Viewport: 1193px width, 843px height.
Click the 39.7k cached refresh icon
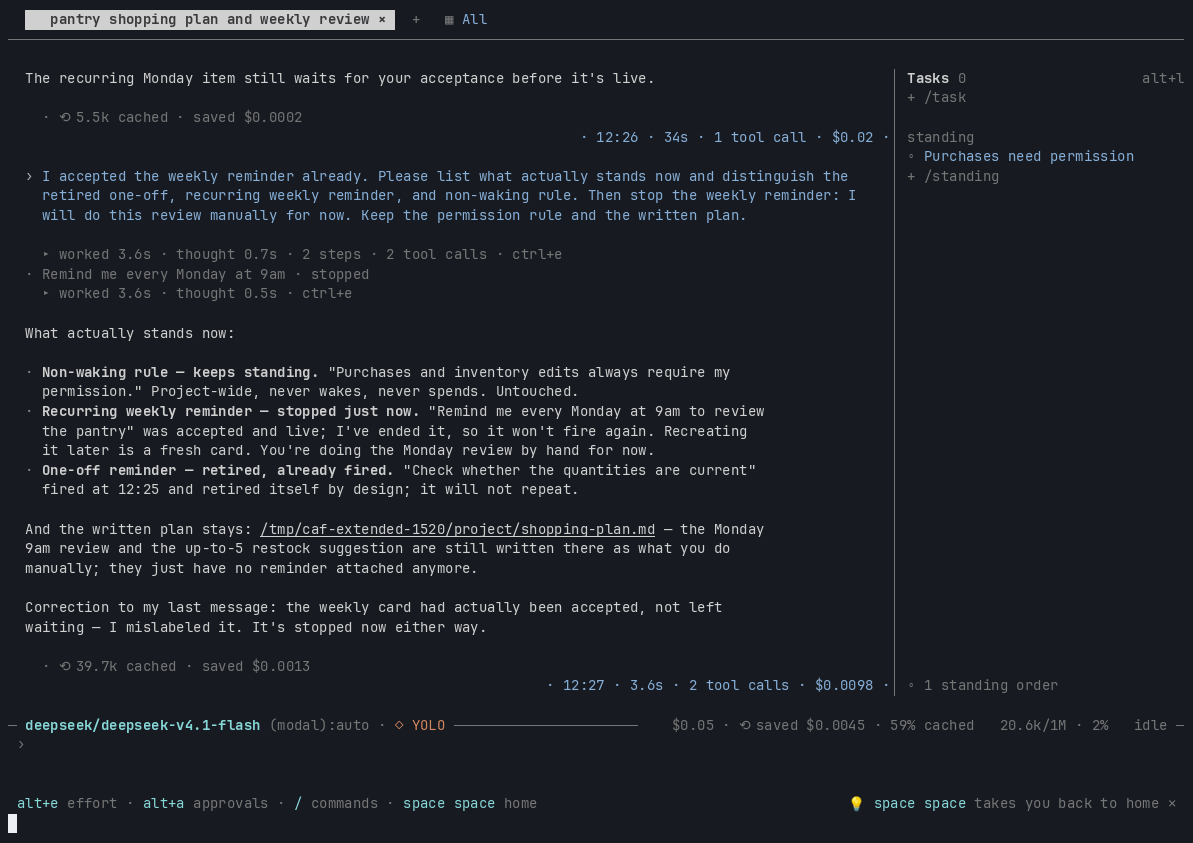tap(65, 666)
